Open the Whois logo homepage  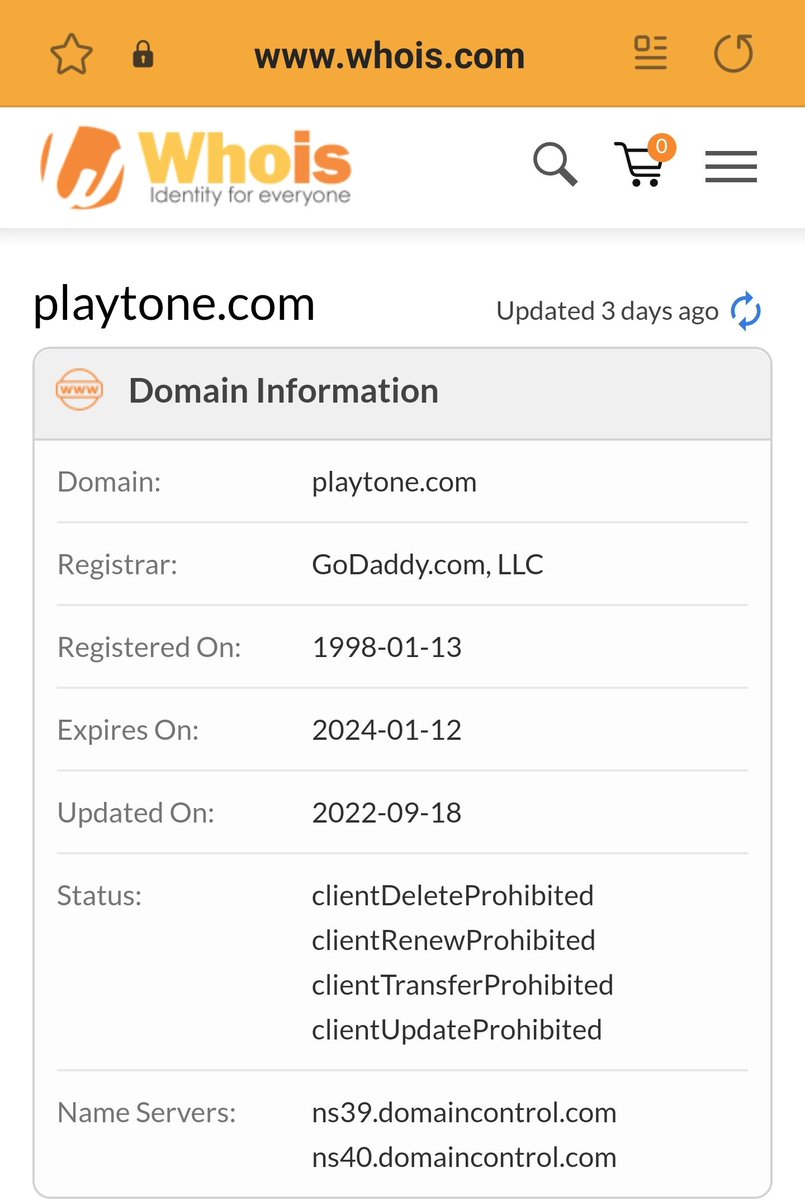click(x=196, y=165)
